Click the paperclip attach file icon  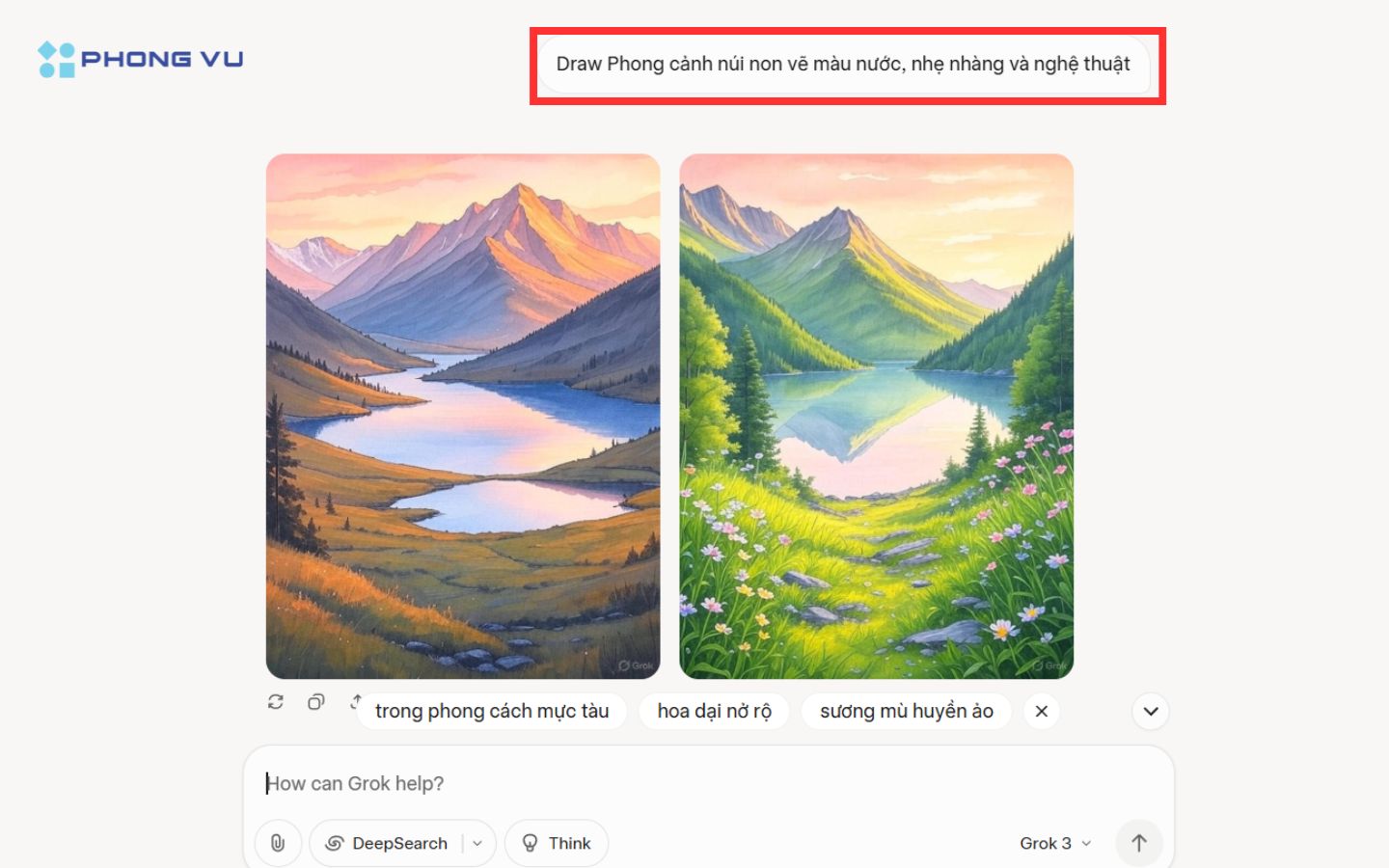pos(278,843)
